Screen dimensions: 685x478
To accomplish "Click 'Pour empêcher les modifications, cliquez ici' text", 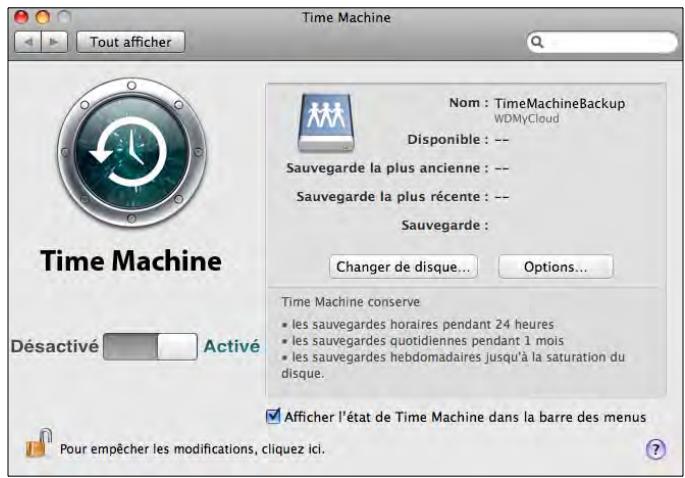I will [192, 449].
